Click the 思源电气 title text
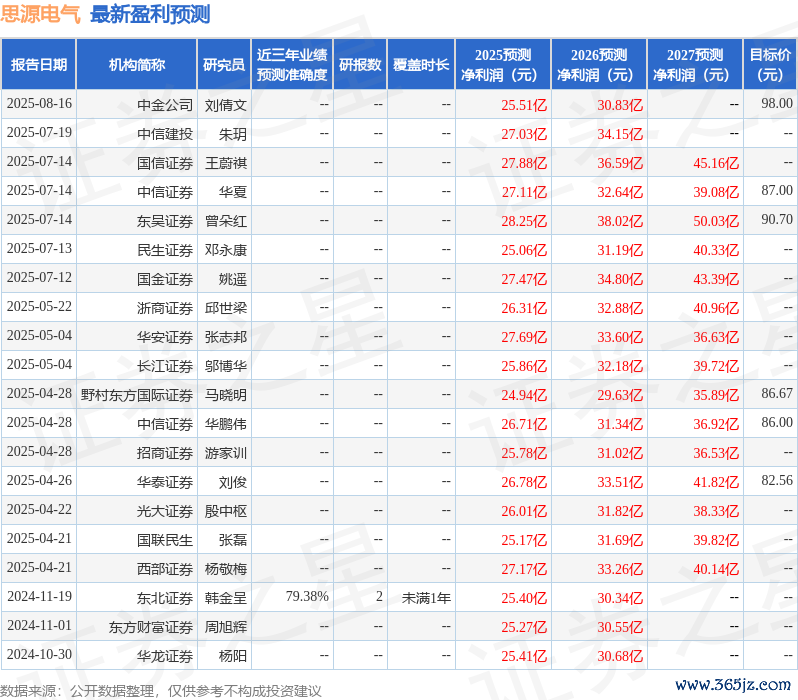The height and width of the screenshot is (700, 798). click(41, 14)
